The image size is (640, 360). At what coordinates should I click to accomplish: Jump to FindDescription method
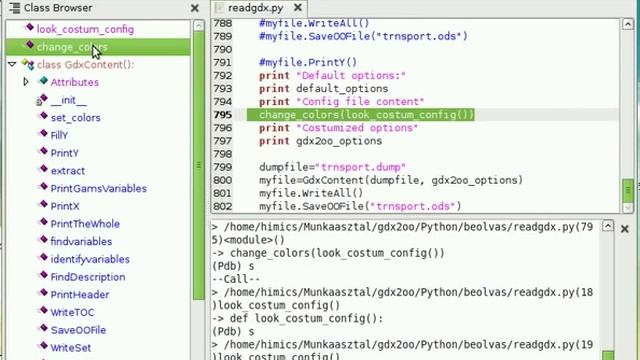click(x=88, y=277)
